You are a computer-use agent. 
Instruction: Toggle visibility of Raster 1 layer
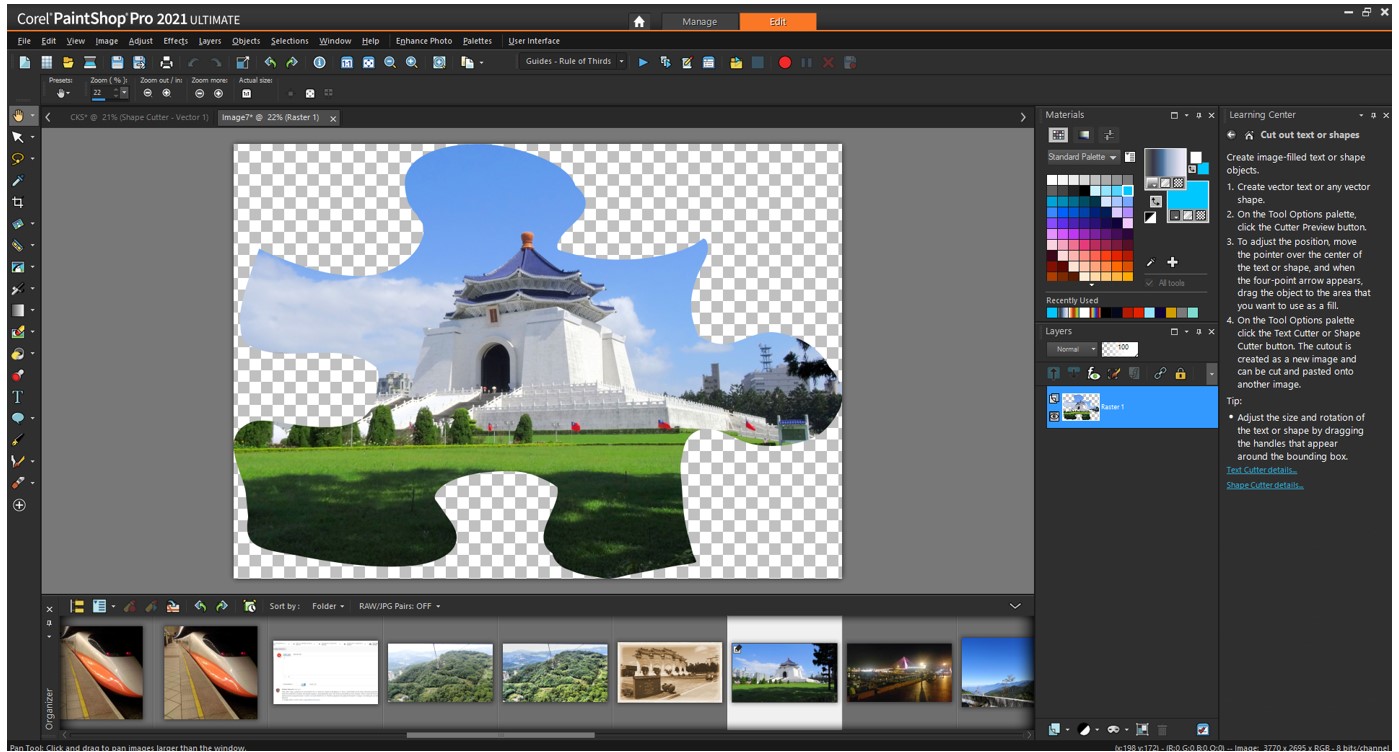tap(1054, 416)
